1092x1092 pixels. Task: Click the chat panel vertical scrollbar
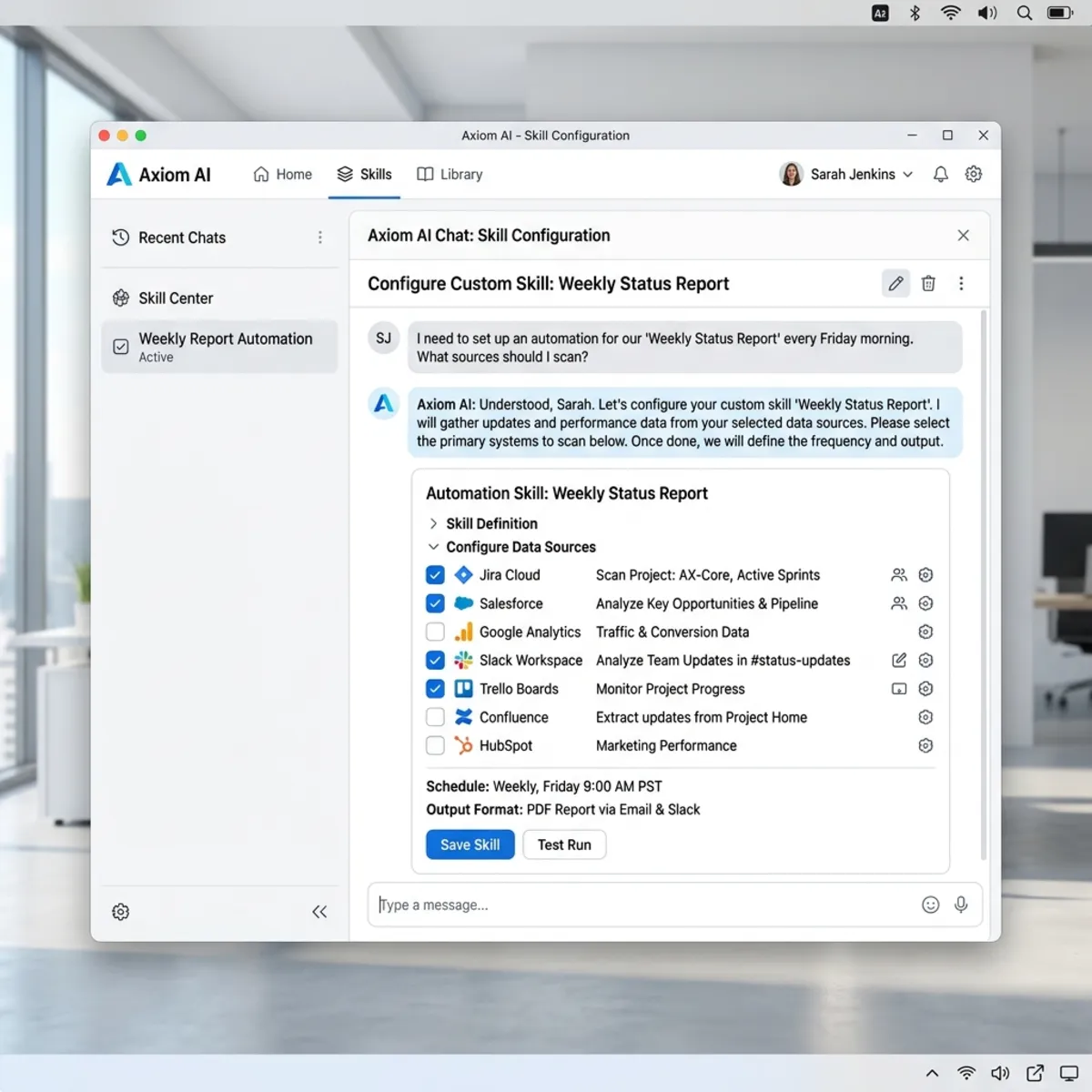(x=983, y=585)
